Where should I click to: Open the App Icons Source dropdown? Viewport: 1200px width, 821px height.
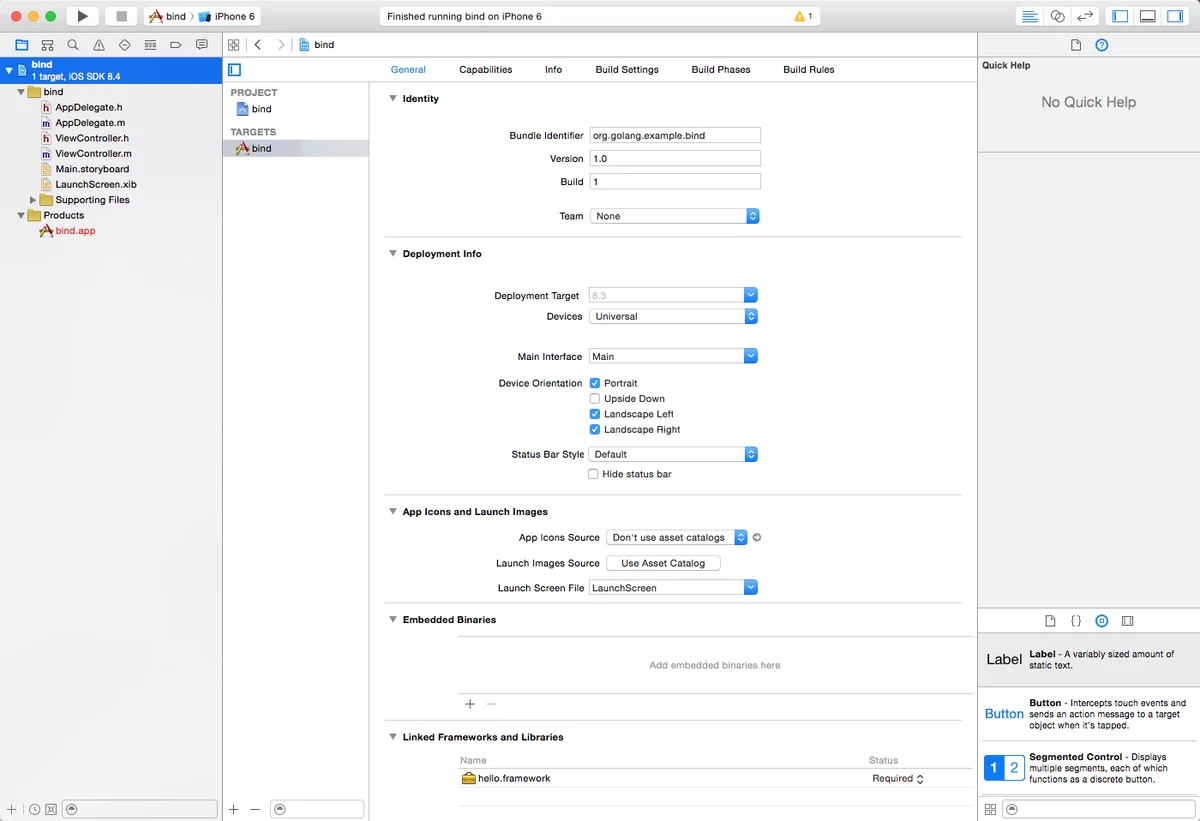coord(677,538)
